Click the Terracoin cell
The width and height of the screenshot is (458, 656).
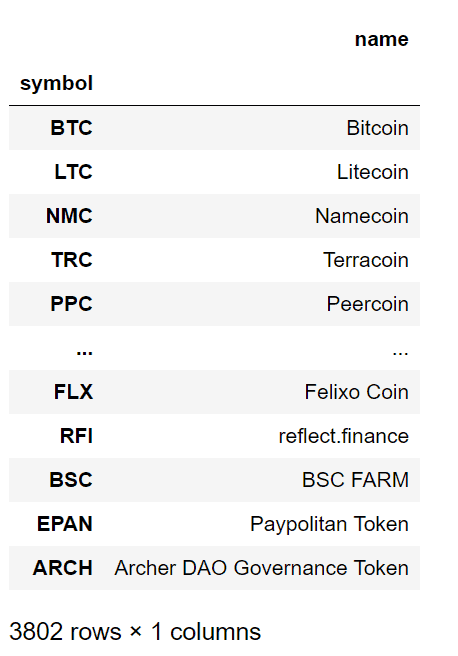click(366, 260)
